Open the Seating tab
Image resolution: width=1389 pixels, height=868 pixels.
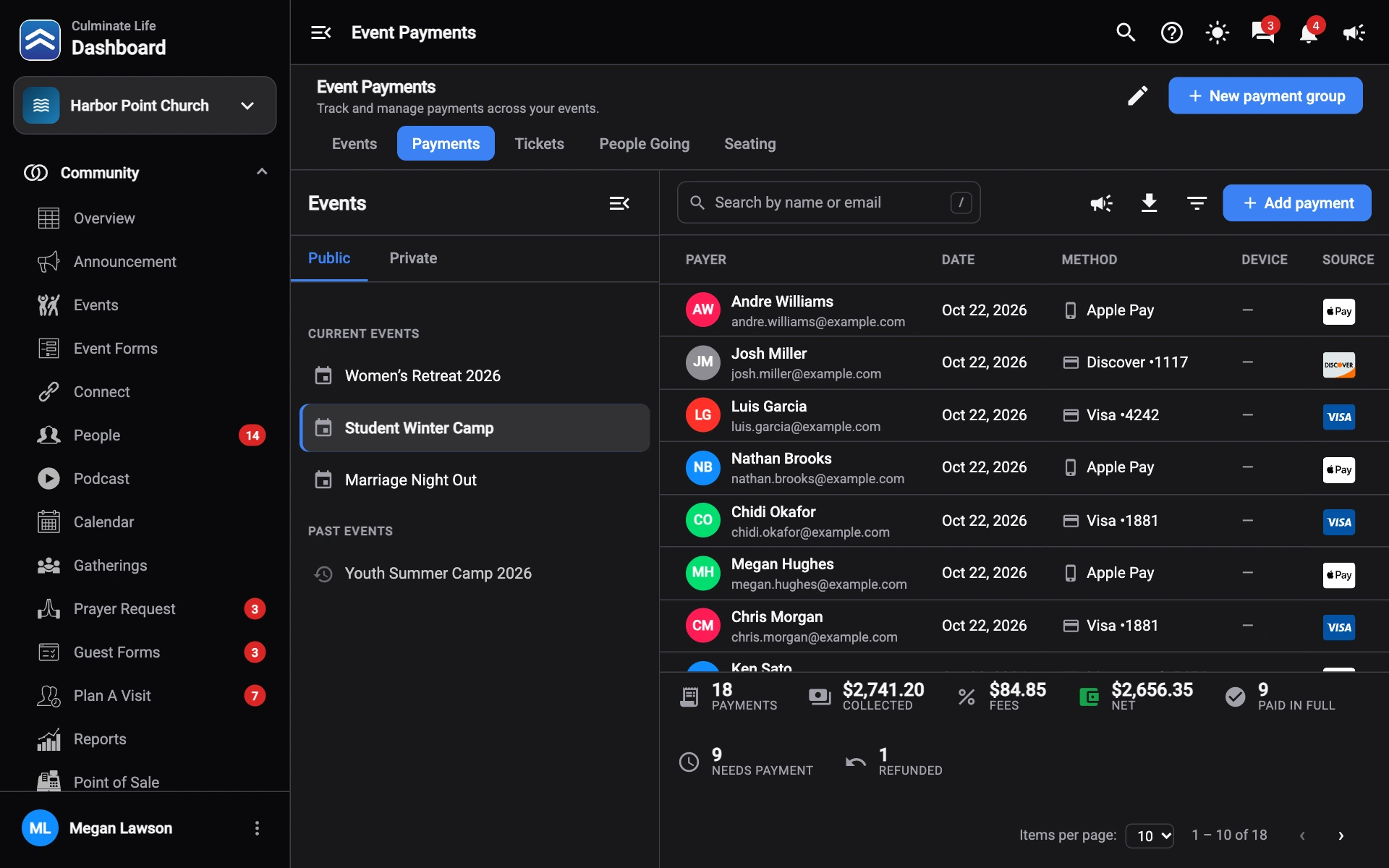749,144
